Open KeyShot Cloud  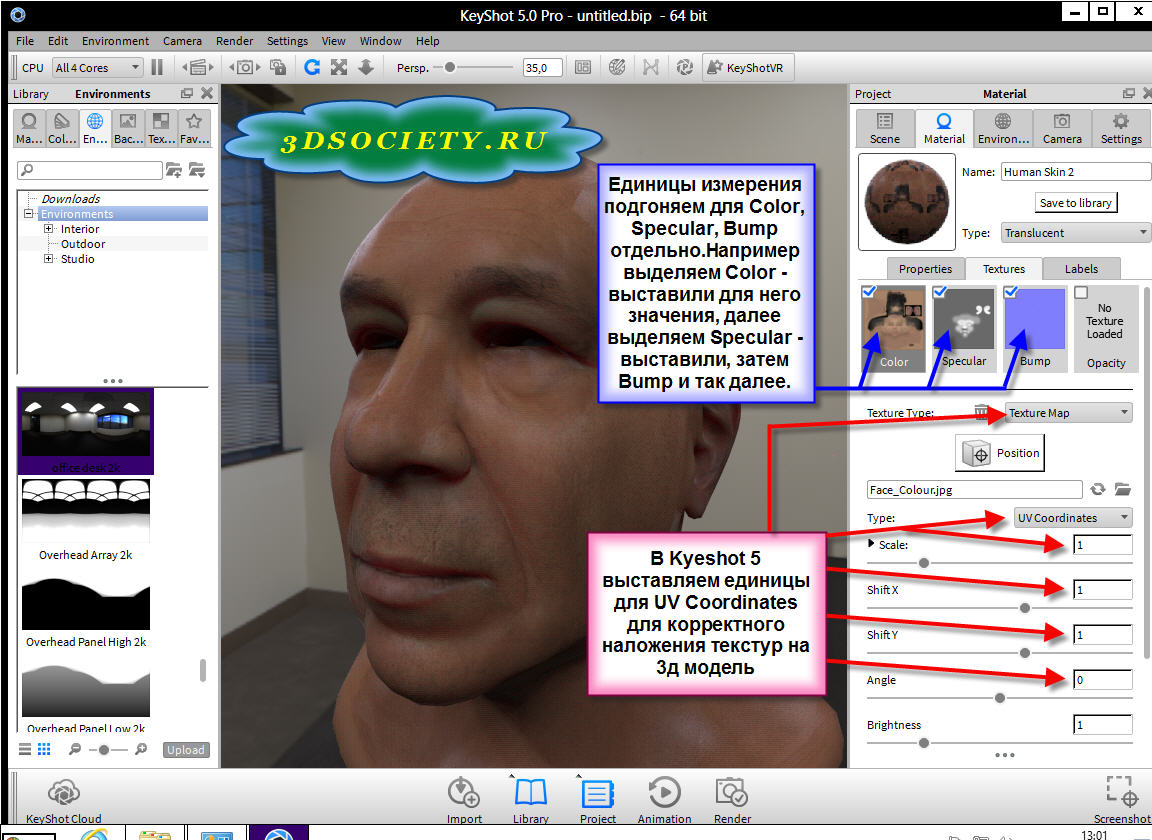point(64,800)
